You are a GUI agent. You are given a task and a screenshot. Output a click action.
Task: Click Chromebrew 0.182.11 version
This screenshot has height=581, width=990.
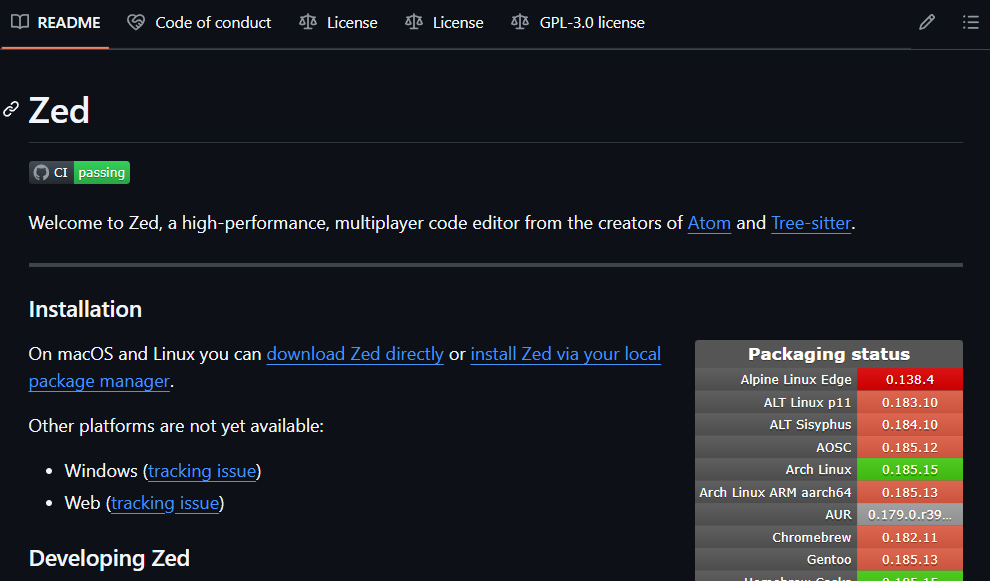[910, 537]
